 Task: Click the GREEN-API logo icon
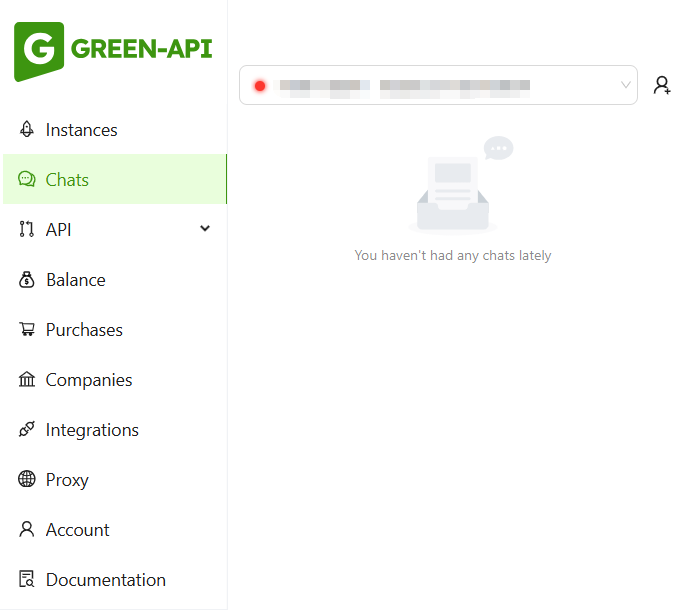click(x=39, y=51)
